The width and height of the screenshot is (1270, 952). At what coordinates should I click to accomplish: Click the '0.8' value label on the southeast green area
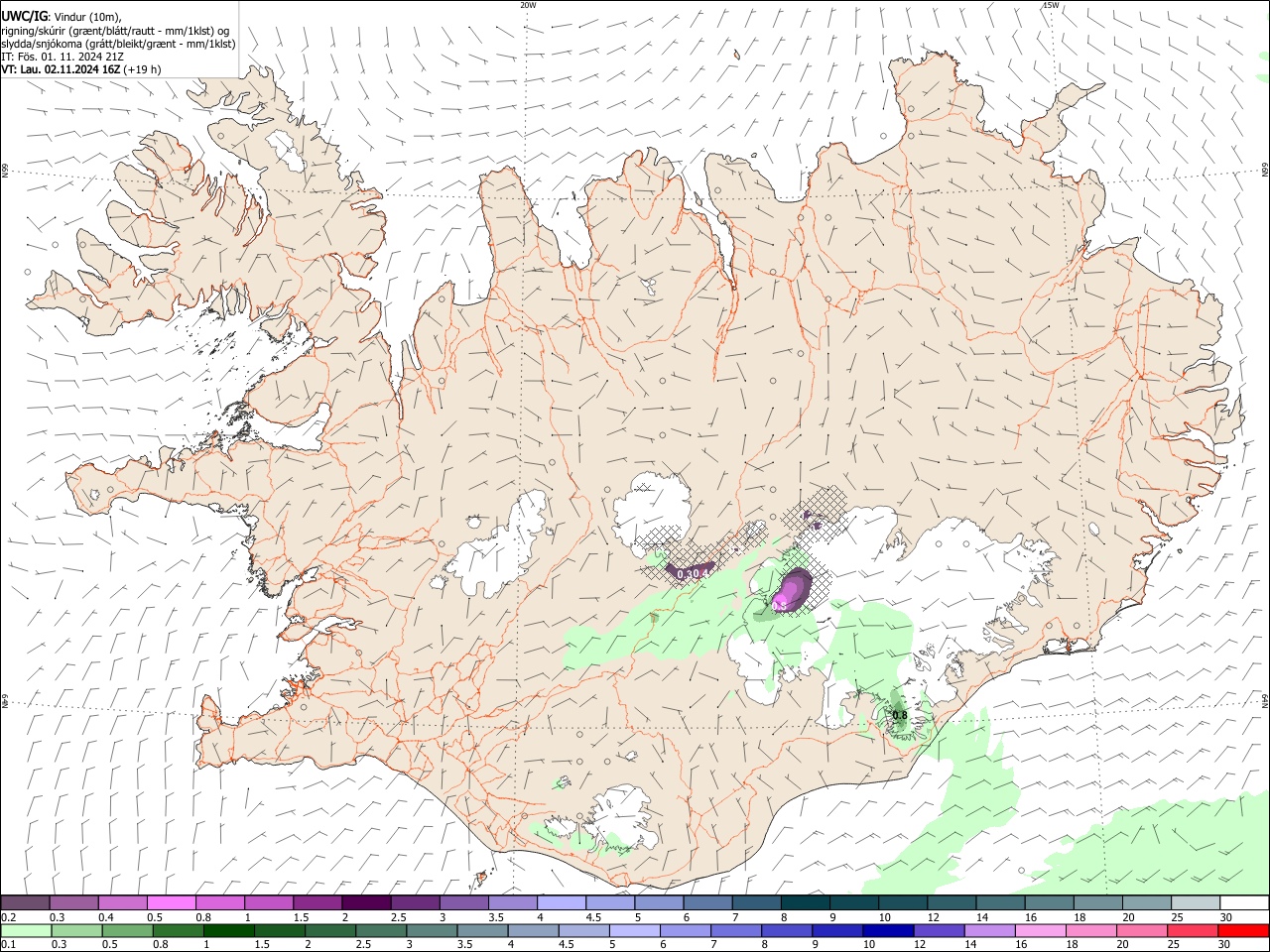(900, 715)
